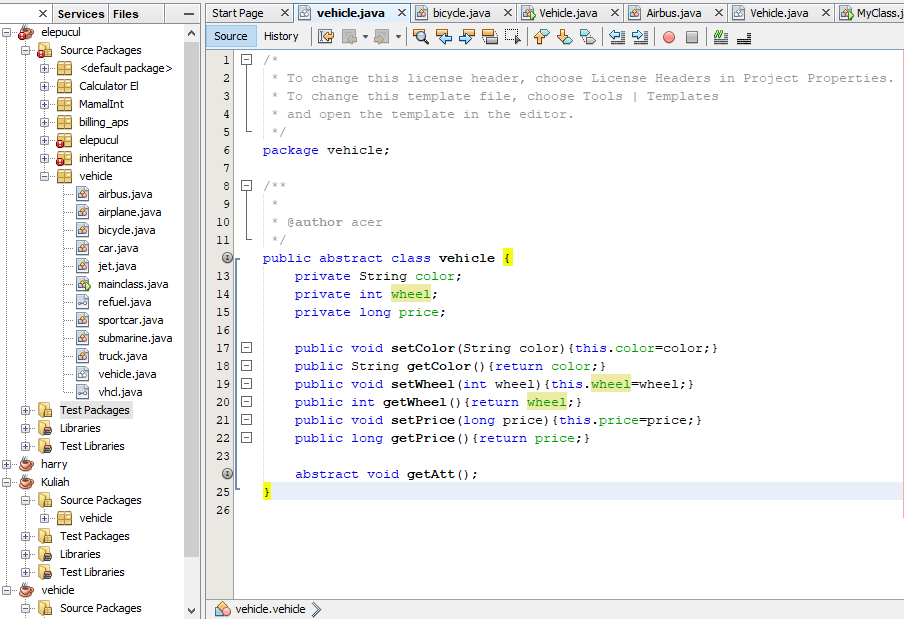The height and width of the screenshot is (619, 904).
Task: Click harry project coffee-cup icon
Action: (27, 464)
